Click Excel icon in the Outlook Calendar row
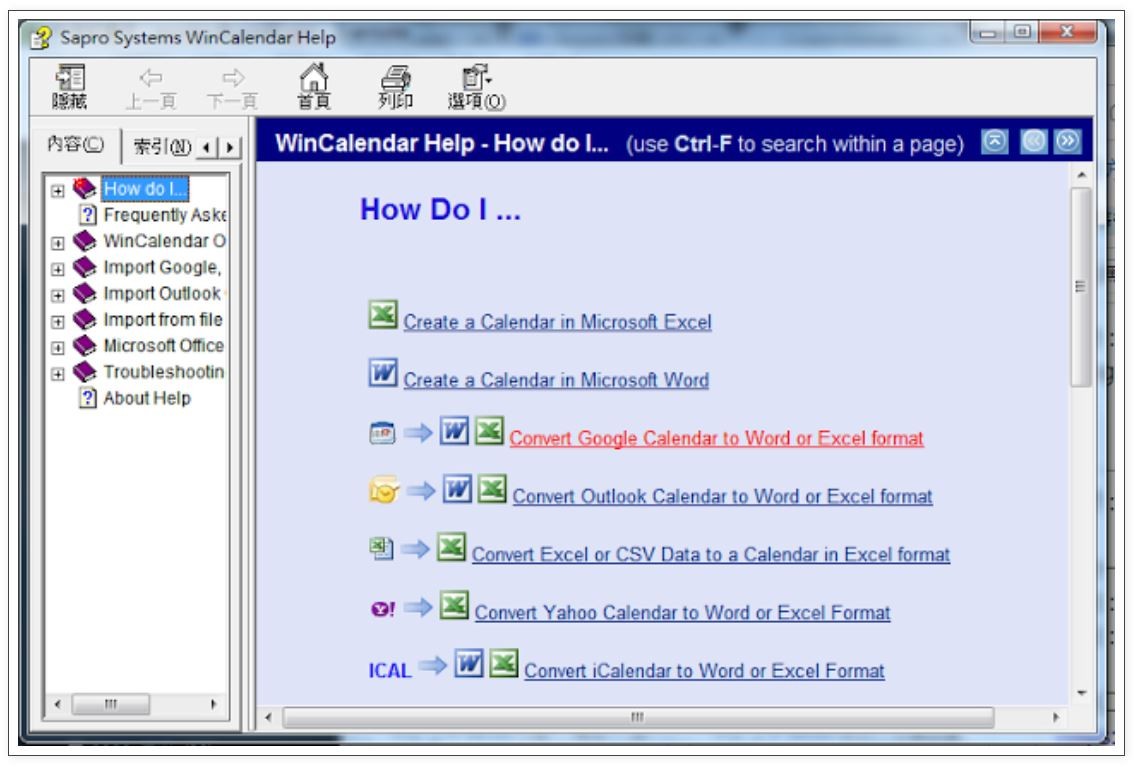 tap(492, 489)
